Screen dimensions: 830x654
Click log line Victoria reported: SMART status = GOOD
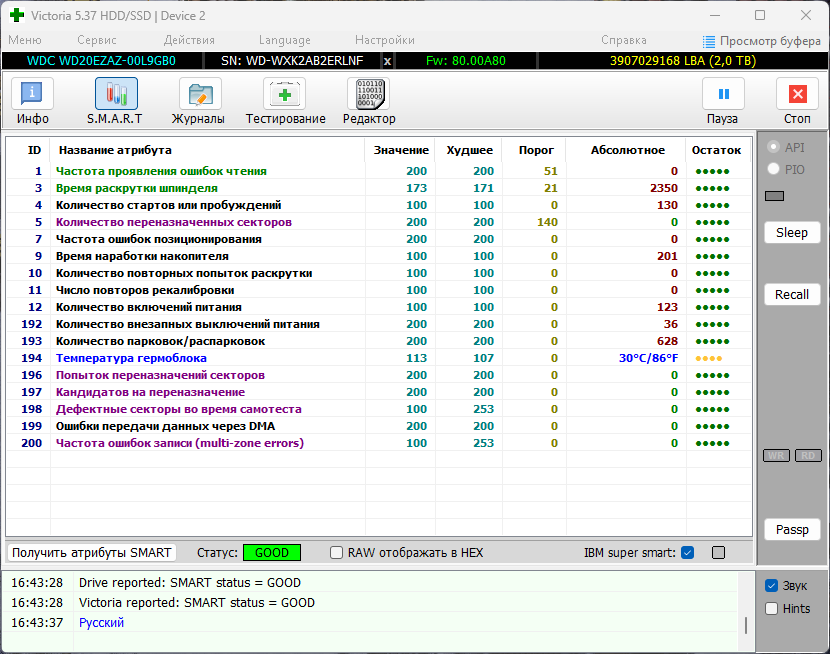196,603
